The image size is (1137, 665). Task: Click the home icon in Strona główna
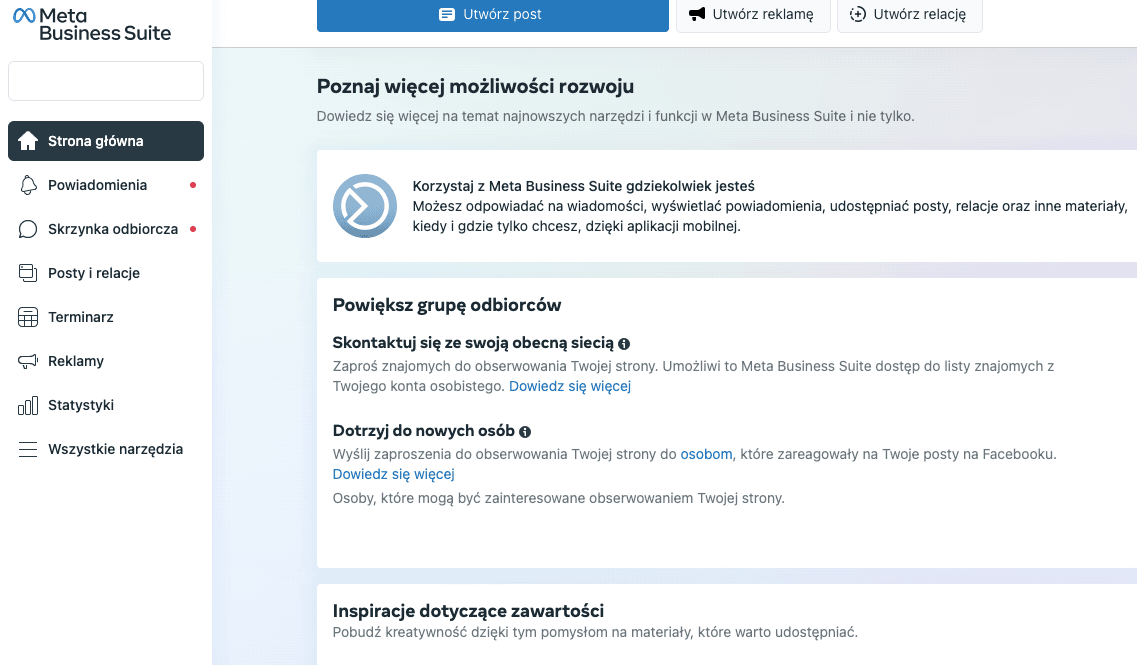28,141
